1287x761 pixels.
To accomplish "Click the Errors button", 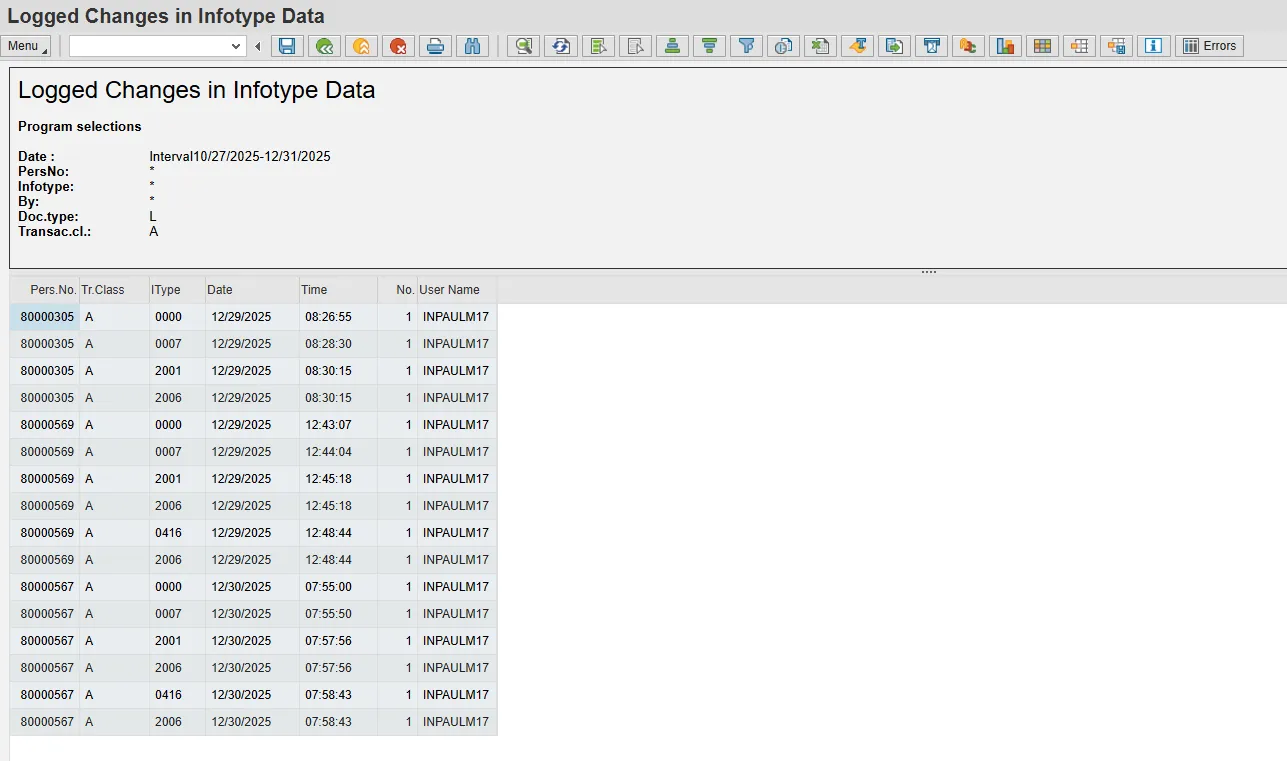I will [1209, 46].
